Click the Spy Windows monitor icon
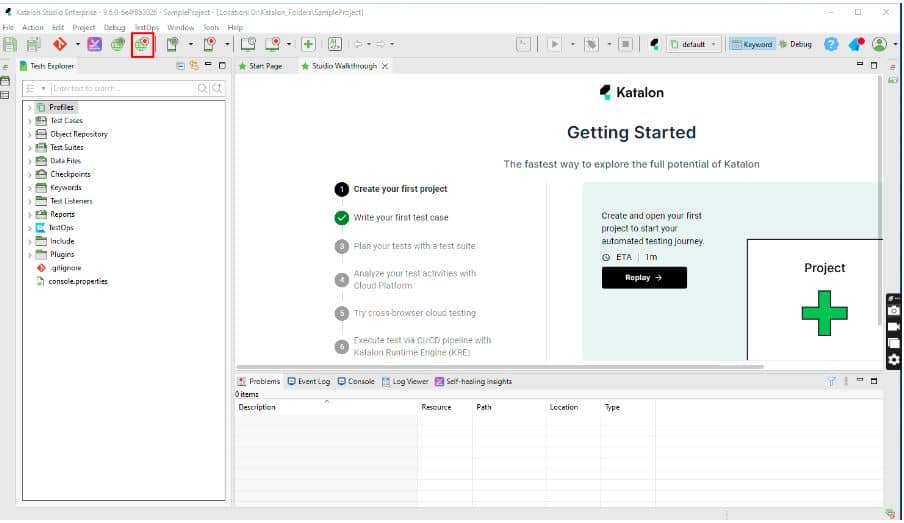 248,44
